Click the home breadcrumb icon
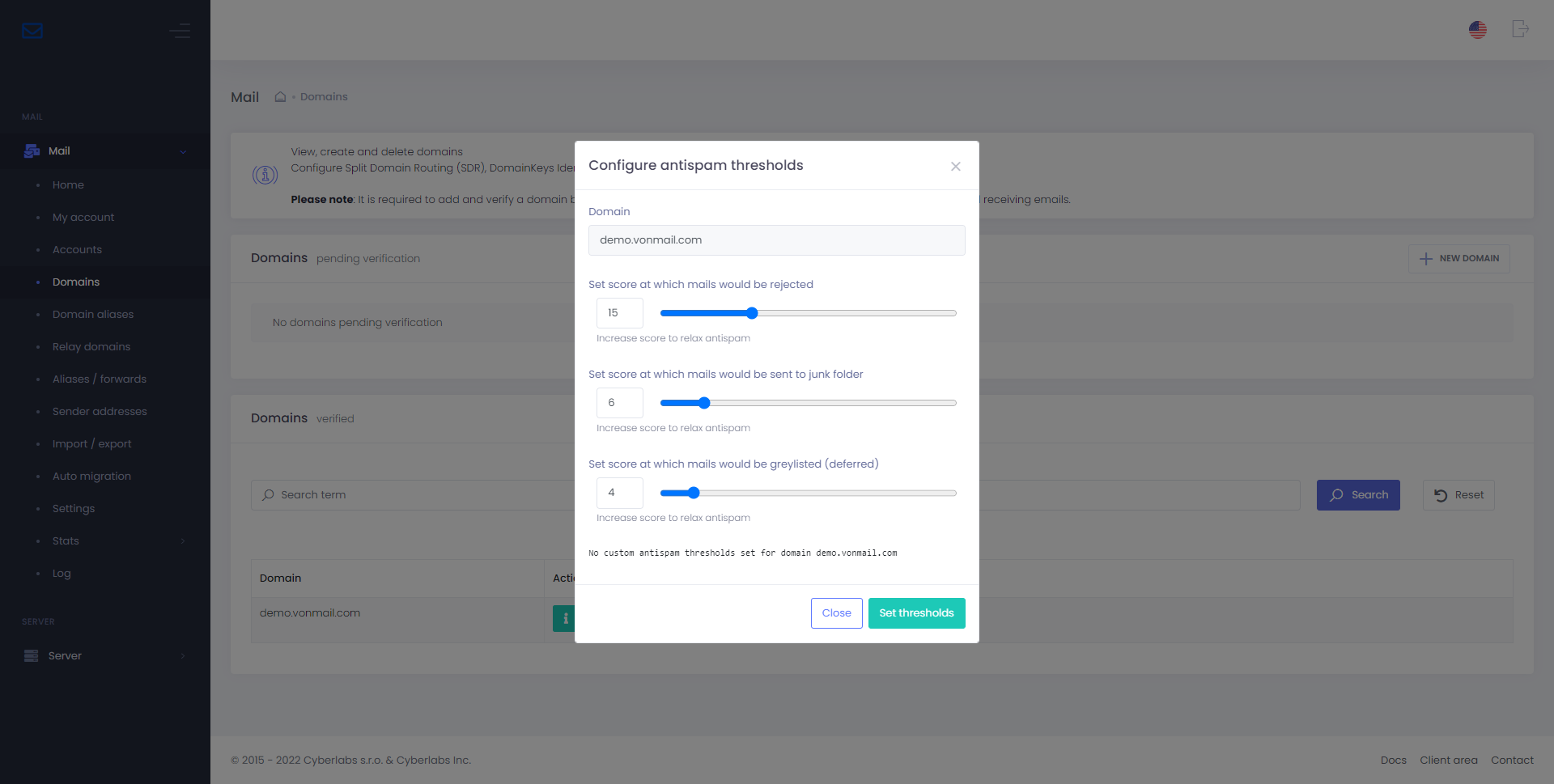Image resolution: width=1554 pixels, height=784 pixels. (x=280, y=97)
